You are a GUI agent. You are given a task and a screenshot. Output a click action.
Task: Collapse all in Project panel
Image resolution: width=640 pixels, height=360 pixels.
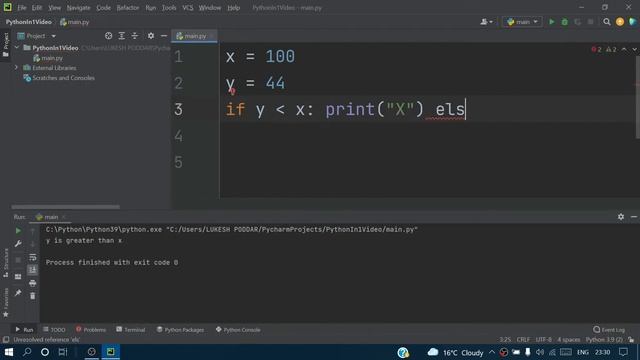[135, 36]
